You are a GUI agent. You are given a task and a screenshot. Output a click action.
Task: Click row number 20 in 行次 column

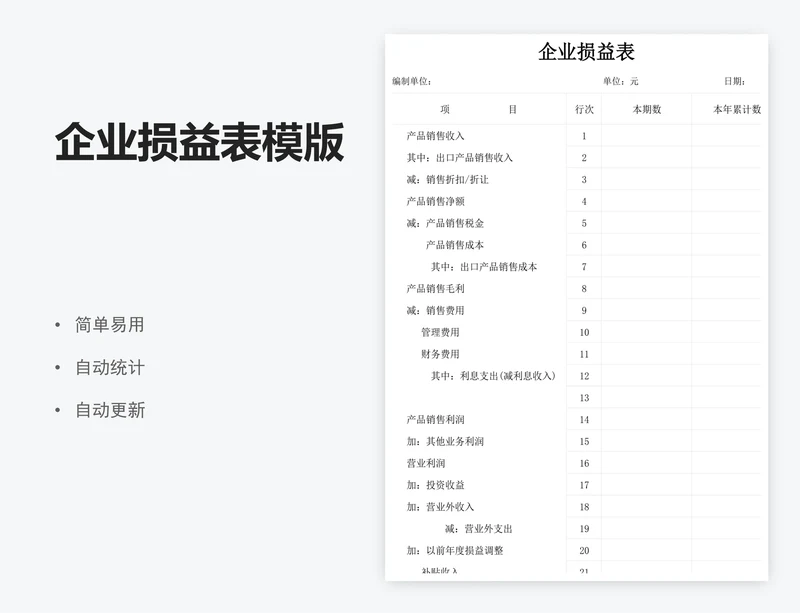pos(584,550)
